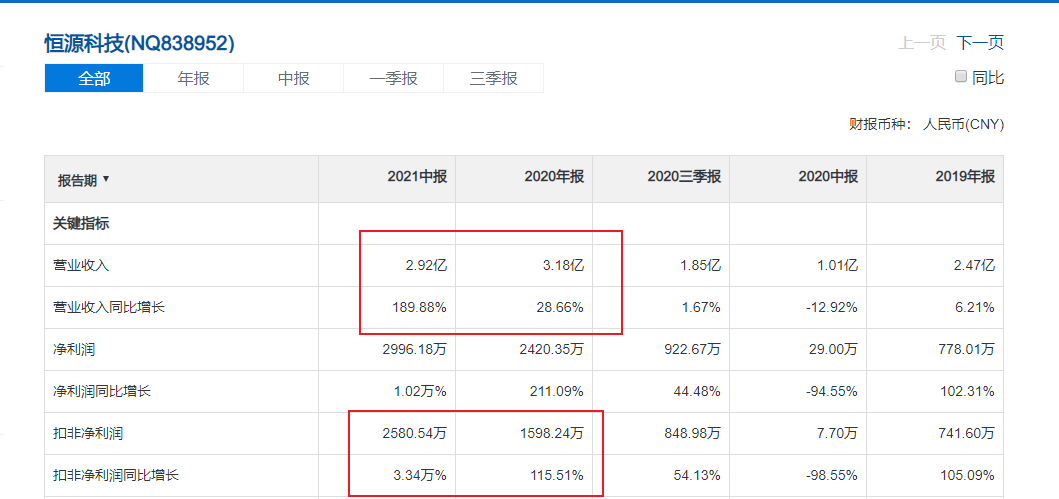This screenshot has width=1059, height=499.
Task: Click the 净利润同比增长 row label
Action: click(x=102, y=391)
